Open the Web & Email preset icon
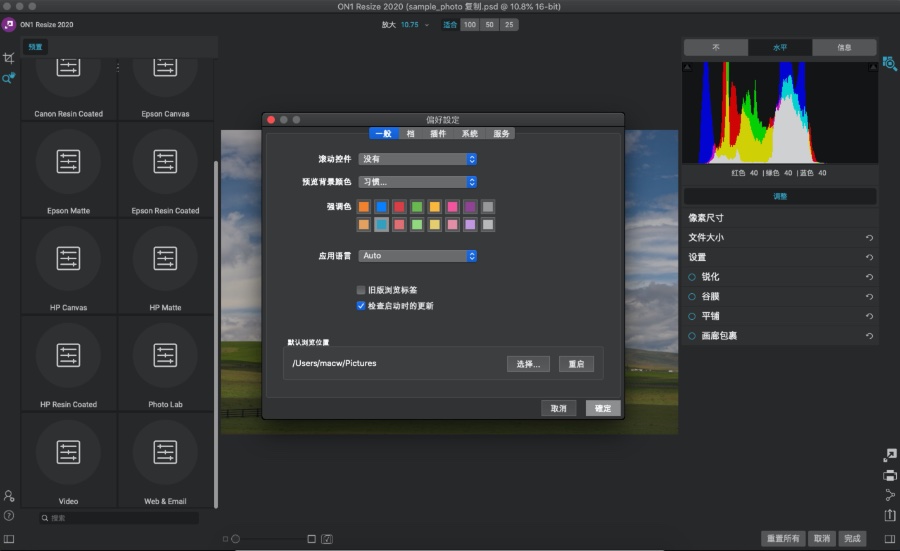The image size is (900, 551). pyautogui.click(x=165, y=452)
